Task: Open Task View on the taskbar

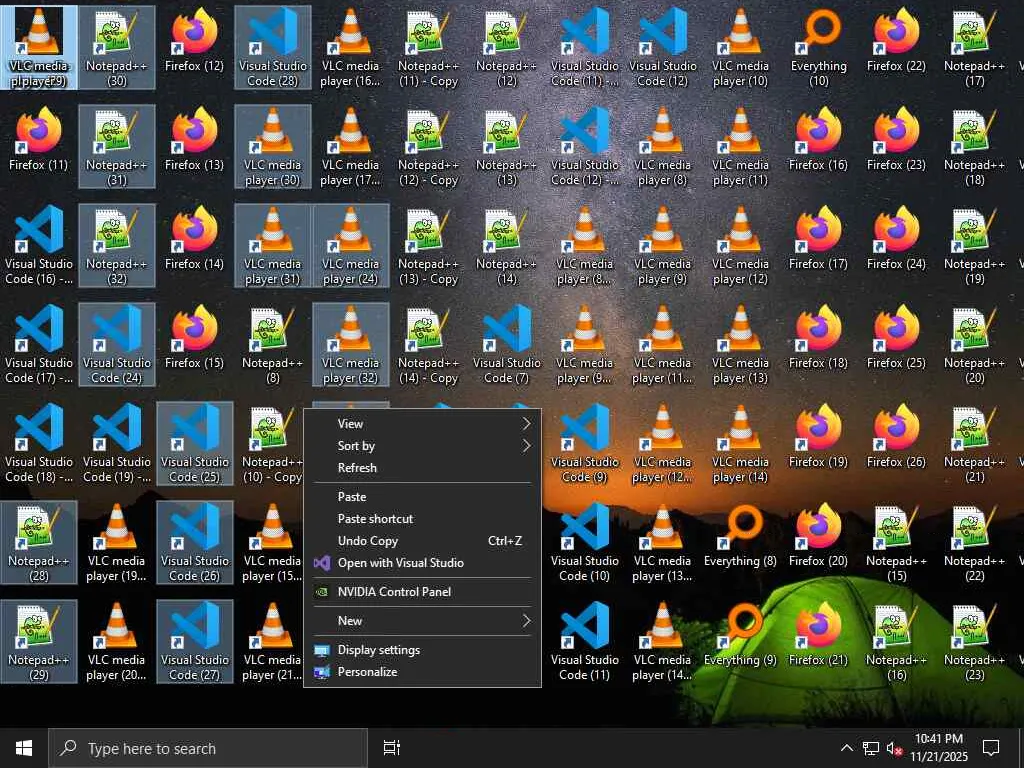Action: pyautogui.click(x=391, y=748)
